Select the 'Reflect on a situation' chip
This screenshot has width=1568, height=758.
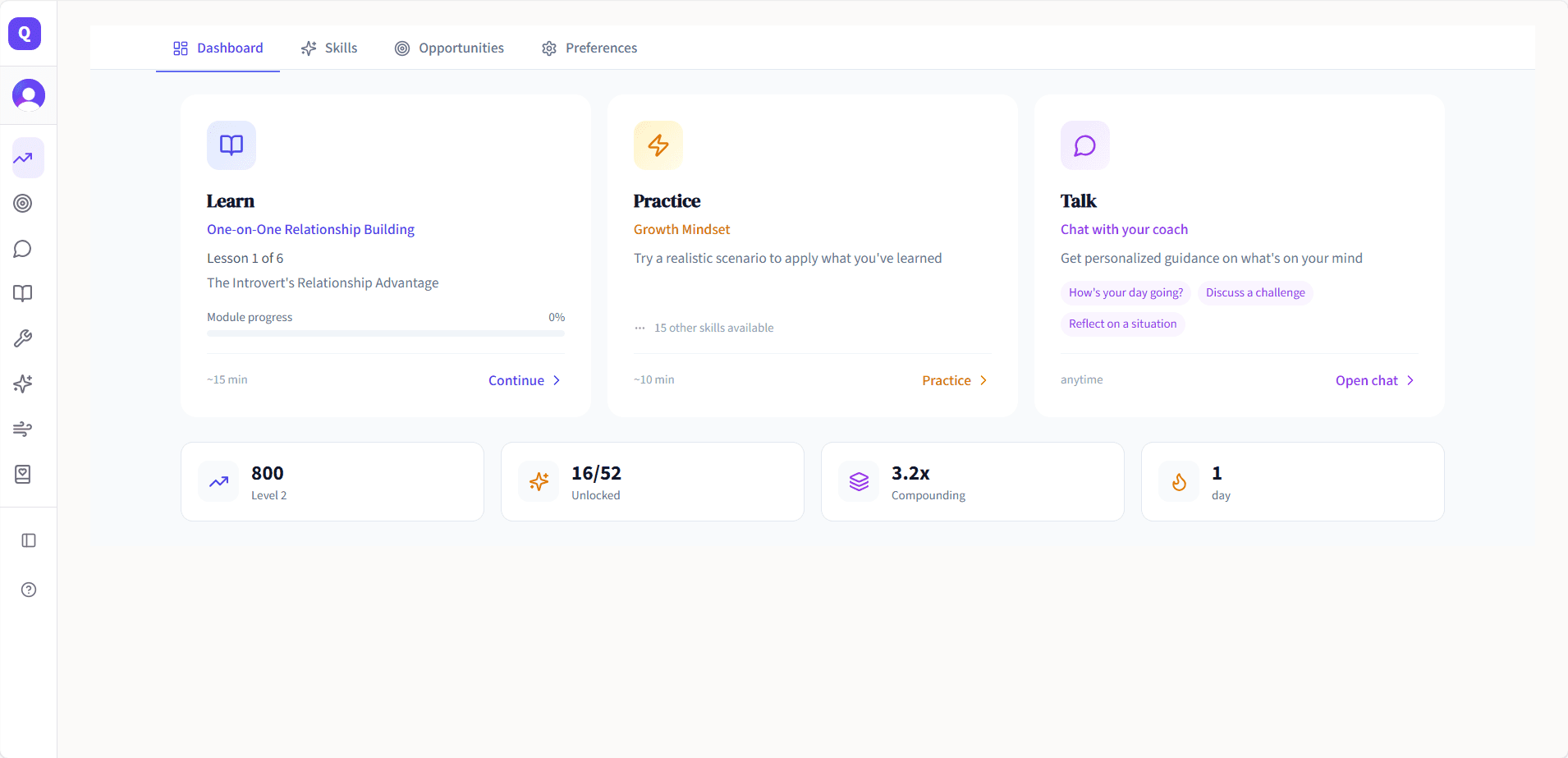tap(1122, 323)
